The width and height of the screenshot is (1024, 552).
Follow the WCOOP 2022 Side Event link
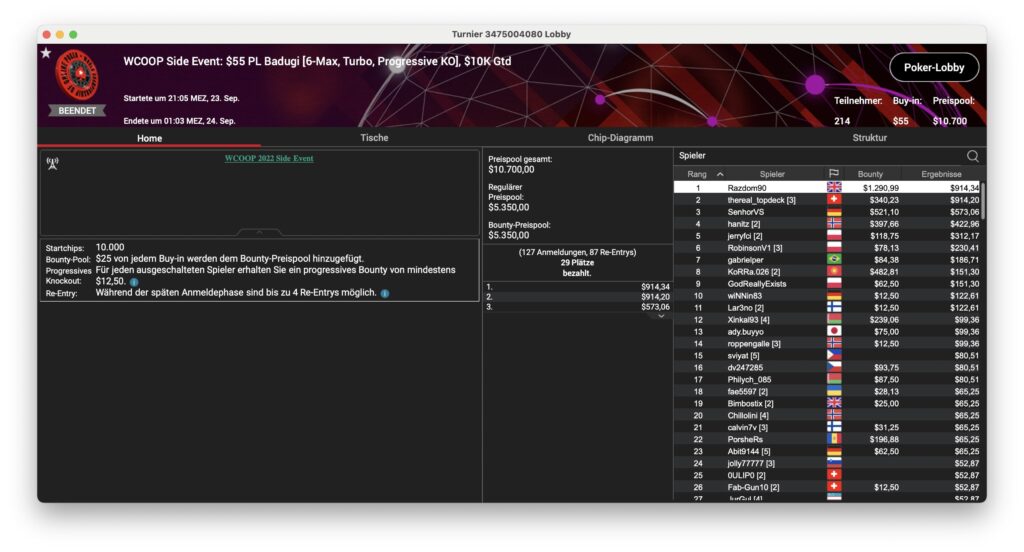tap(268, 158)
